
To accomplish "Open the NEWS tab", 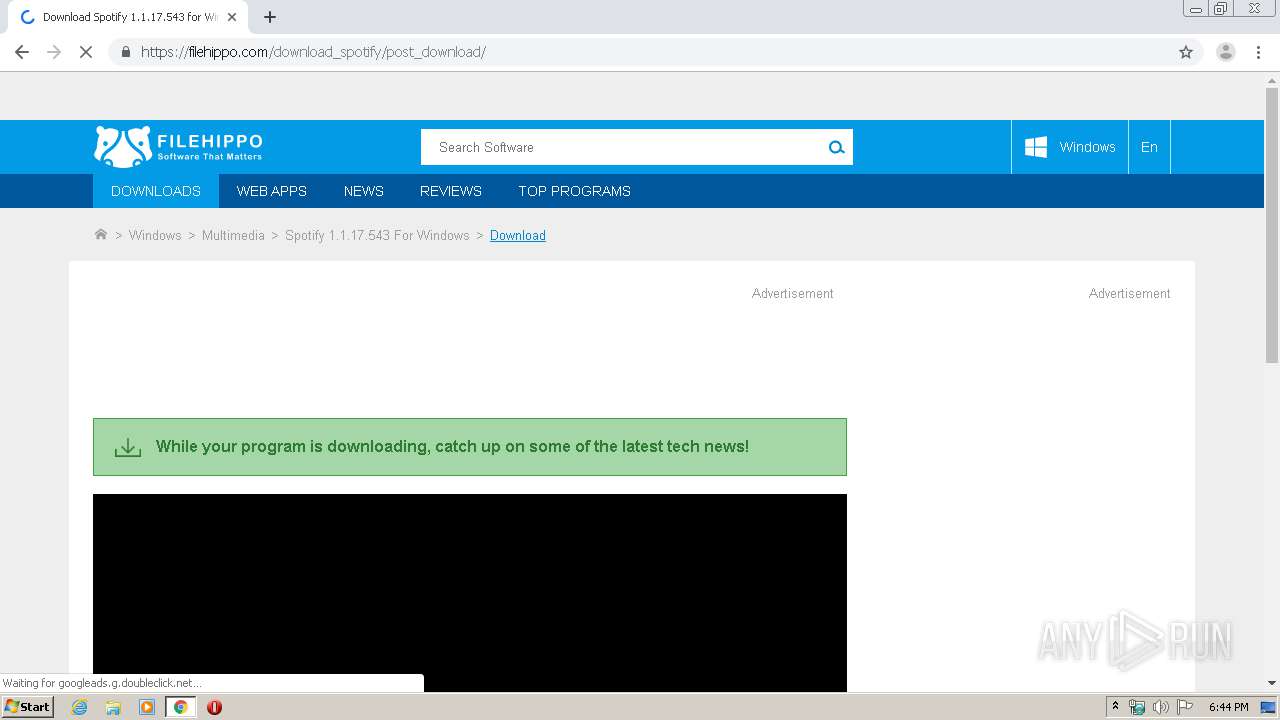I will (364, 191).
